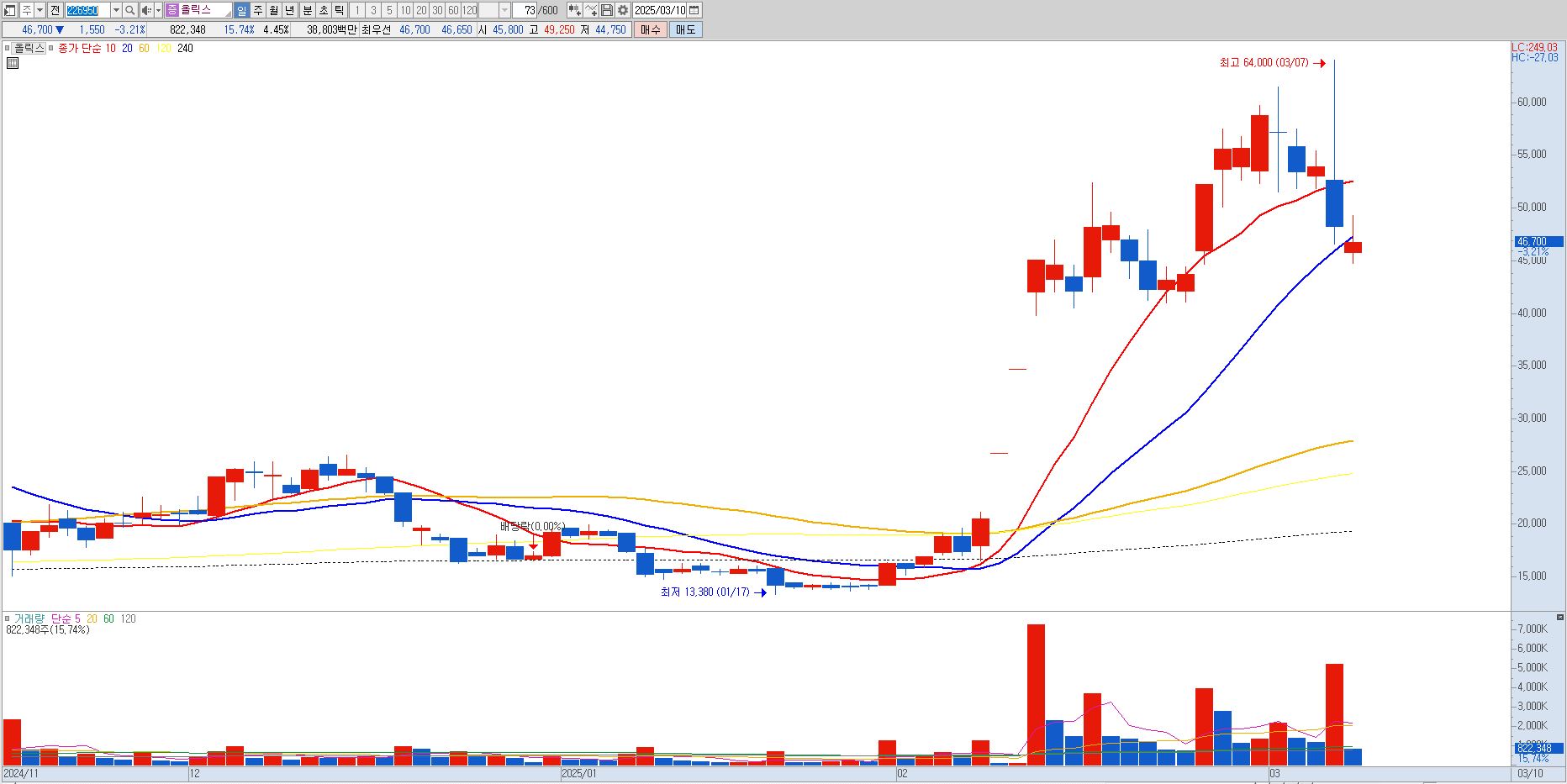
Task: Switch to monthly 월 chart period
Action: point(274,10)
